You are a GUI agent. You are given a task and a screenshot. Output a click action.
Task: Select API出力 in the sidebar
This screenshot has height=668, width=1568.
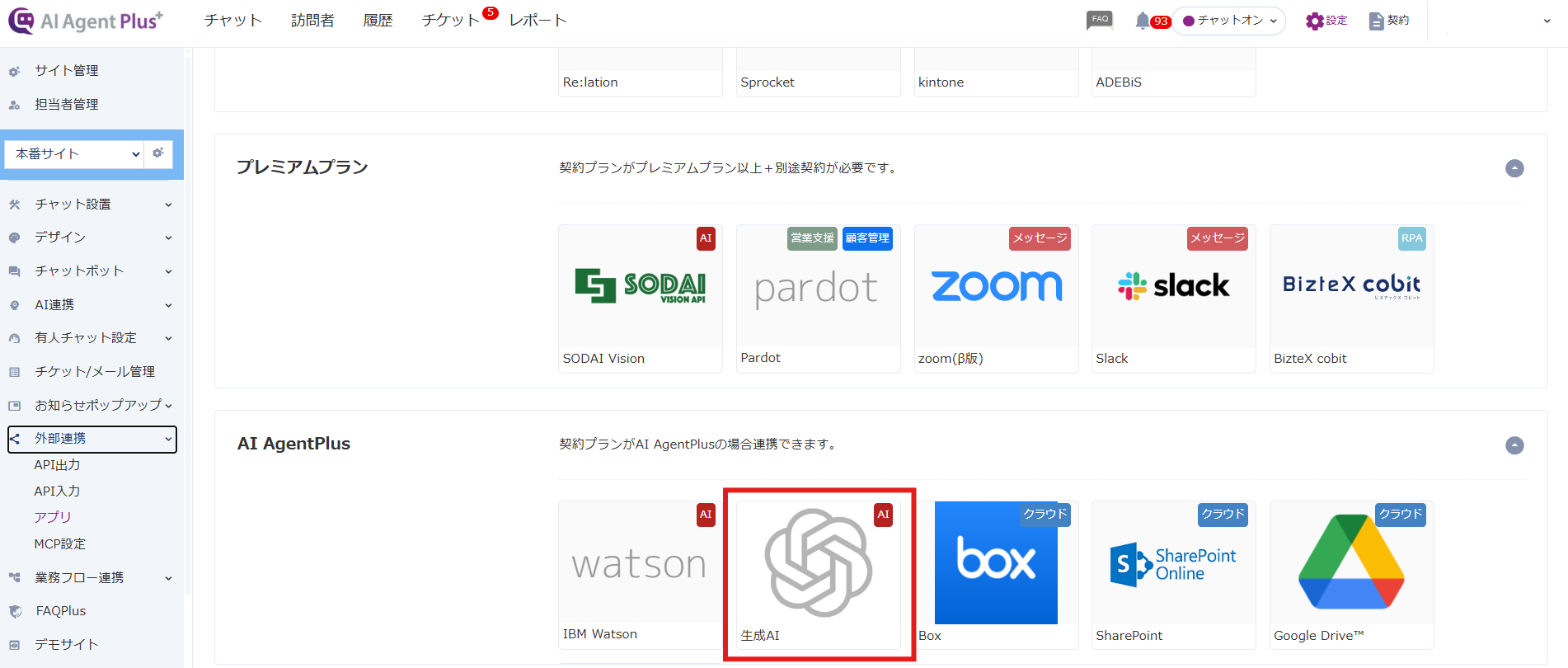(57, 465)
